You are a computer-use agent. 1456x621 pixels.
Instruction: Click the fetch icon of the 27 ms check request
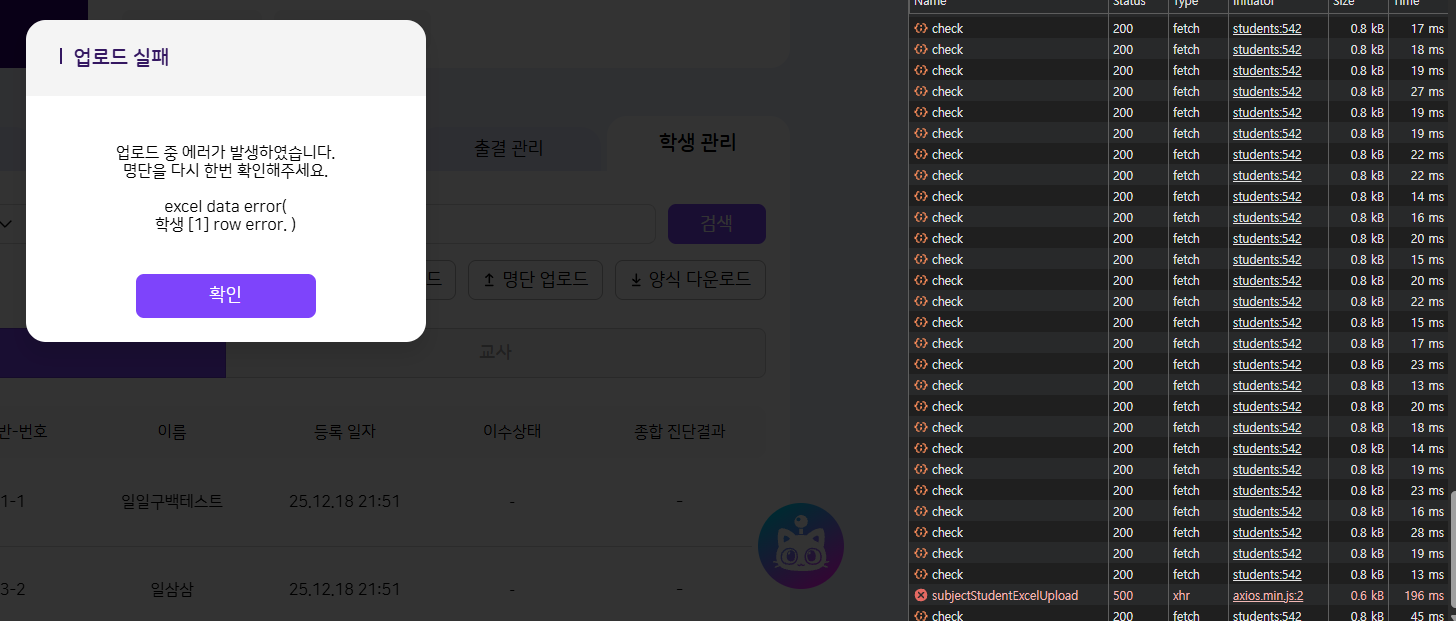click(920, 91)
